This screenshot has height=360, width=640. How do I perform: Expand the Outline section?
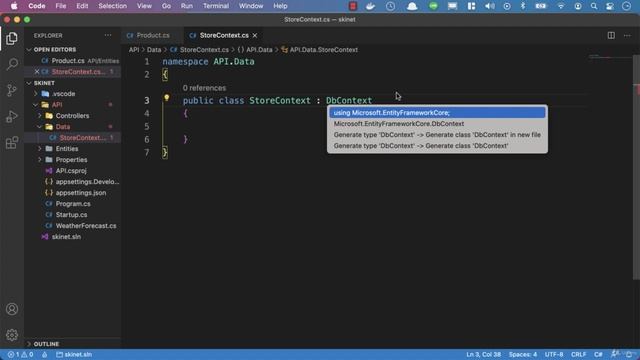tap(46, 344)
